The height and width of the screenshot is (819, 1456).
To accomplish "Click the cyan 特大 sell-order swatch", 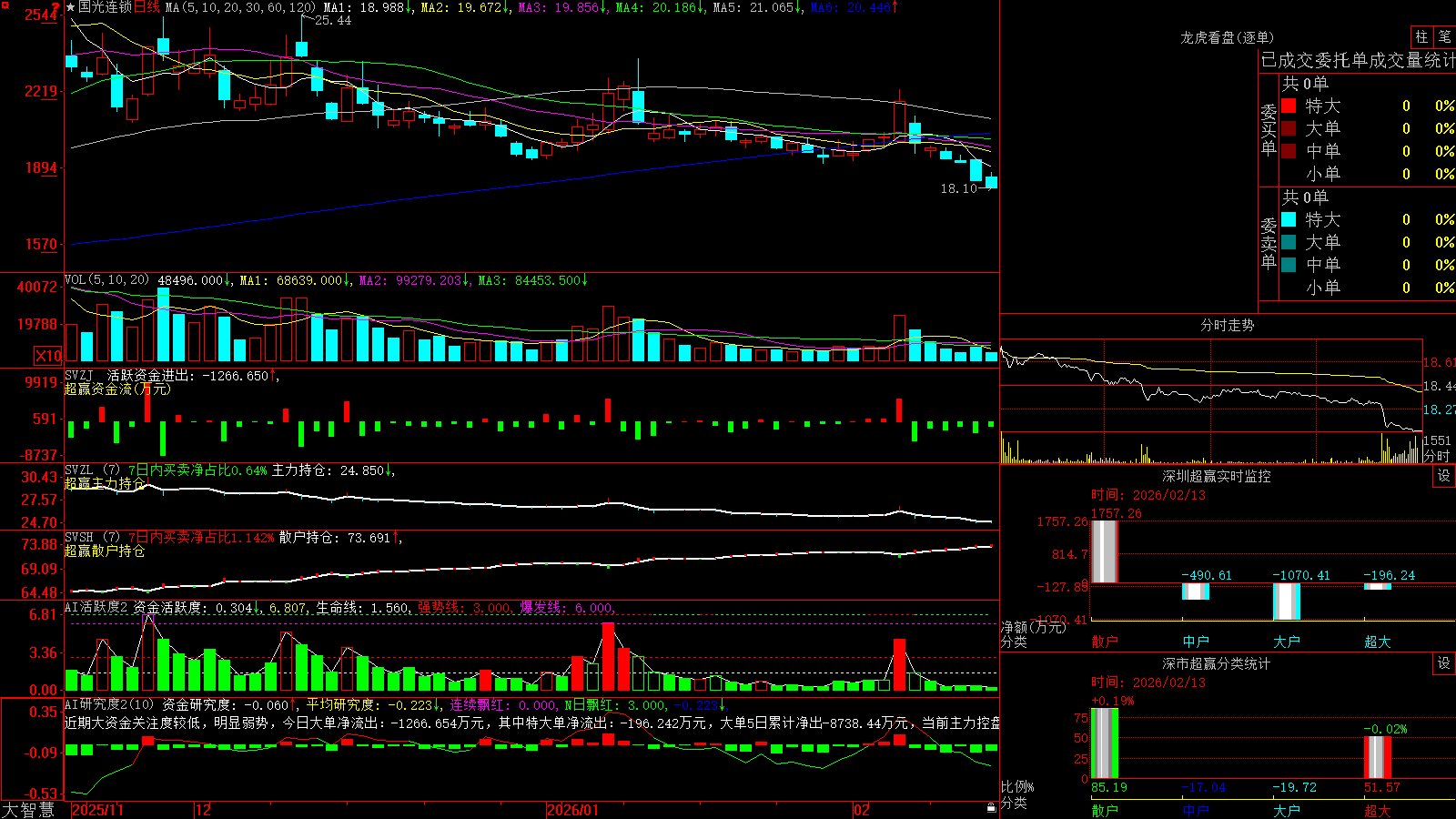I will [x=1289, y=219].
